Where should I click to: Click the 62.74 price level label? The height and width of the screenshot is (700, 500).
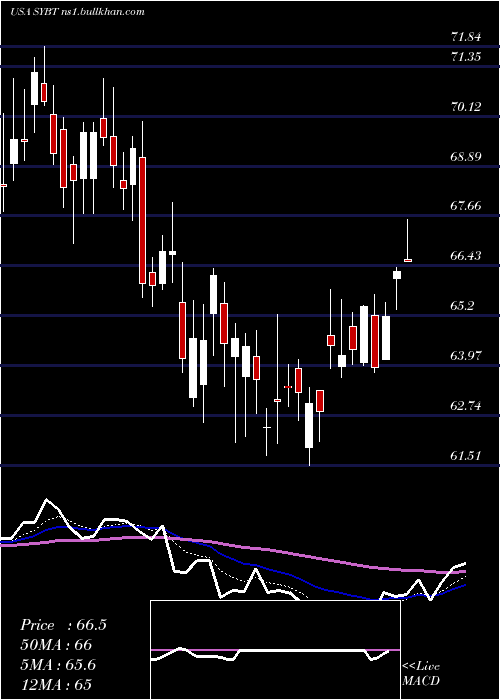coord(467,406)
